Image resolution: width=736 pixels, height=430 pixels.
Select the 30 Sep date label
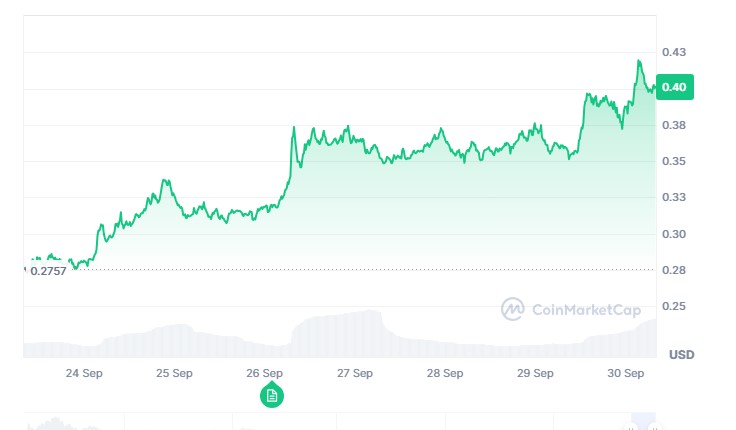point(625,373)
